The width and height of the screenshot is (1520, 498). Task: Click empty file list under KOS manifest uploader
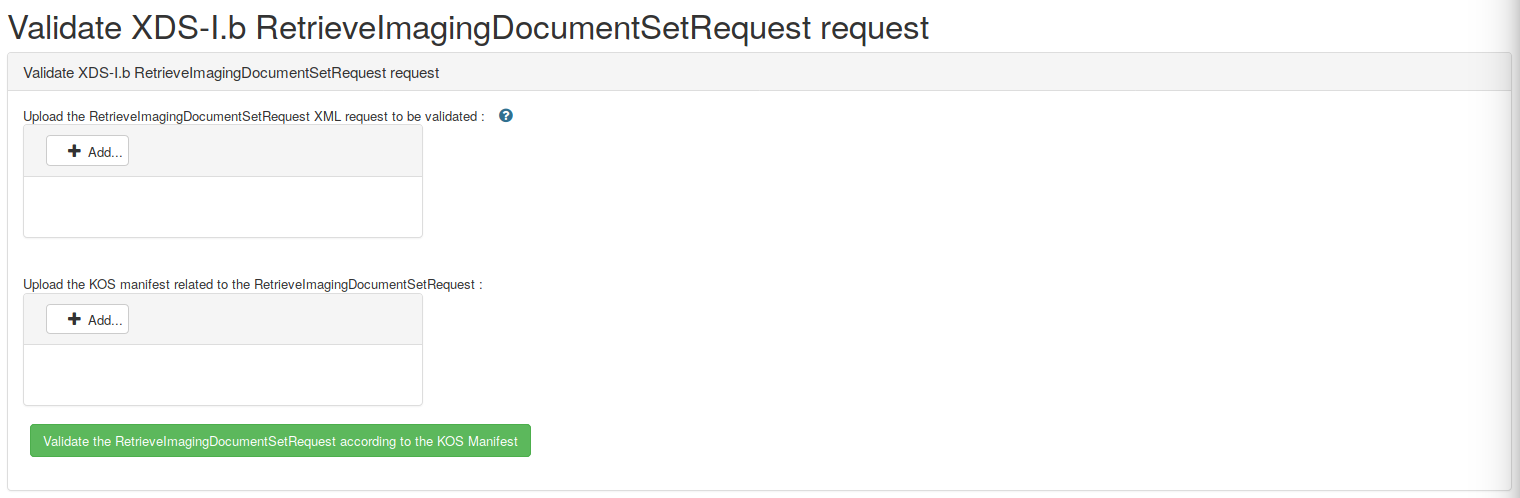click(222, 375)
